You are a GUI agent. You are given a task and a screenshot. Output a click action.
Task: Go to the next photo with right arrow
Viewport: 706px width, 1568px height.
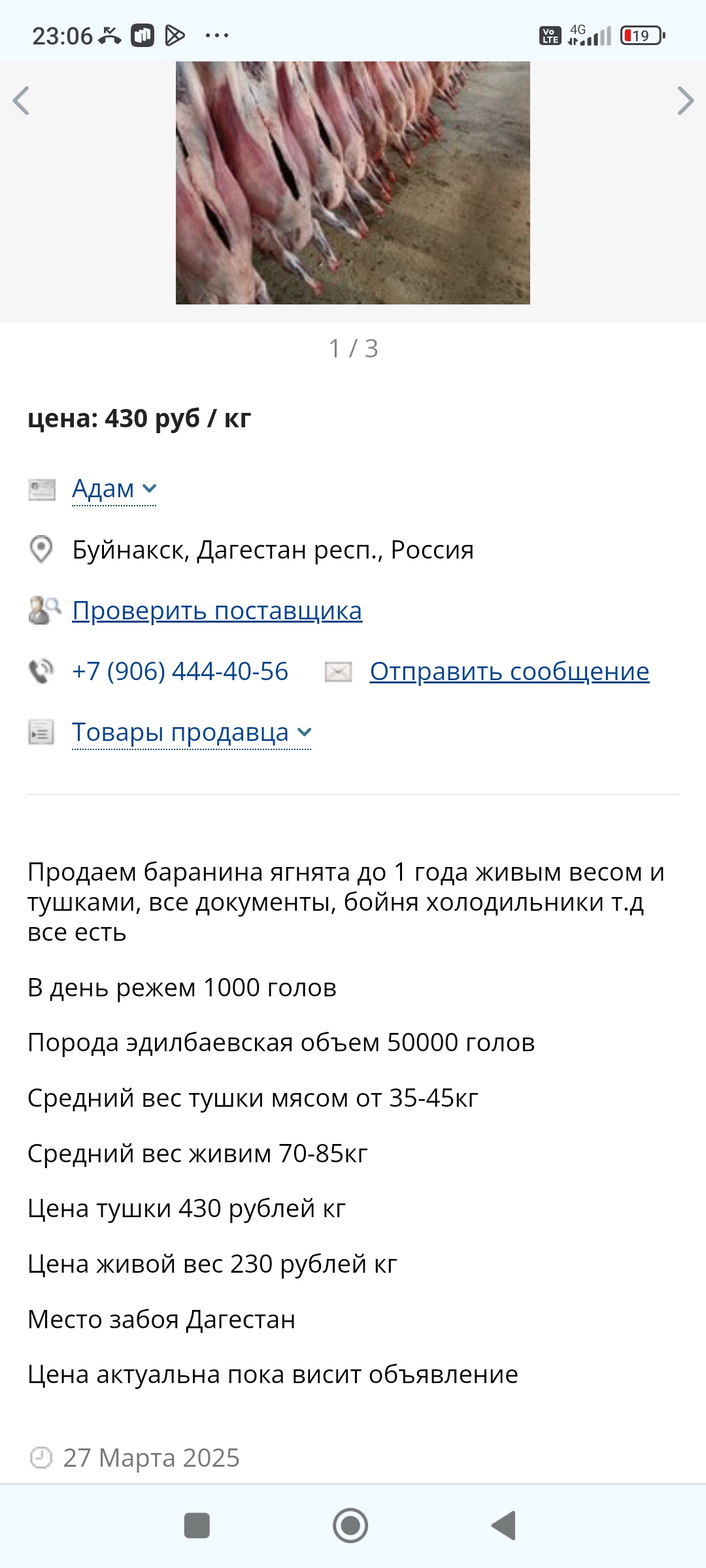pyautogui.click(x=684, y=101)
